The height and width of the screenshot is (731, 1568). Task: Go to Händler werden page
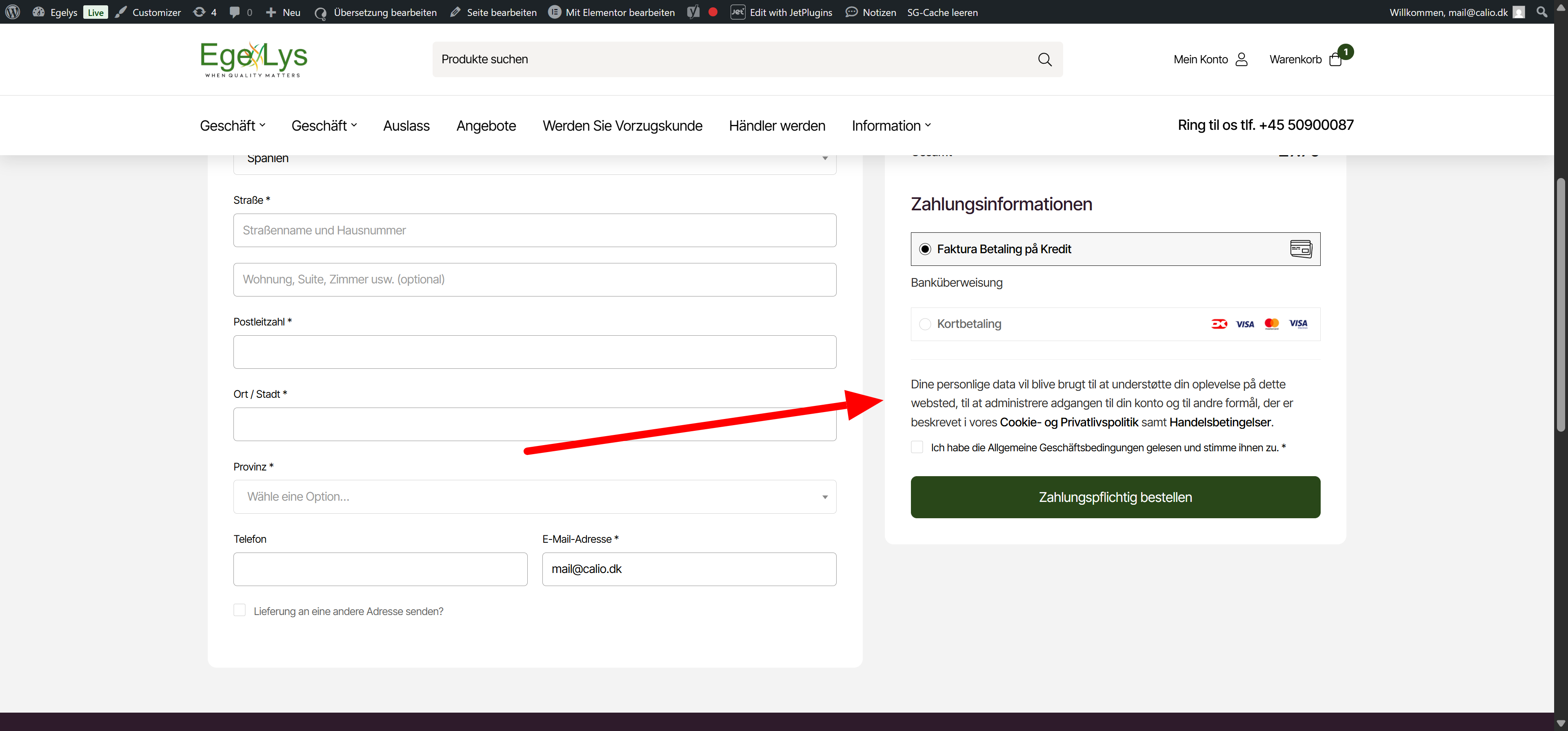777,125
